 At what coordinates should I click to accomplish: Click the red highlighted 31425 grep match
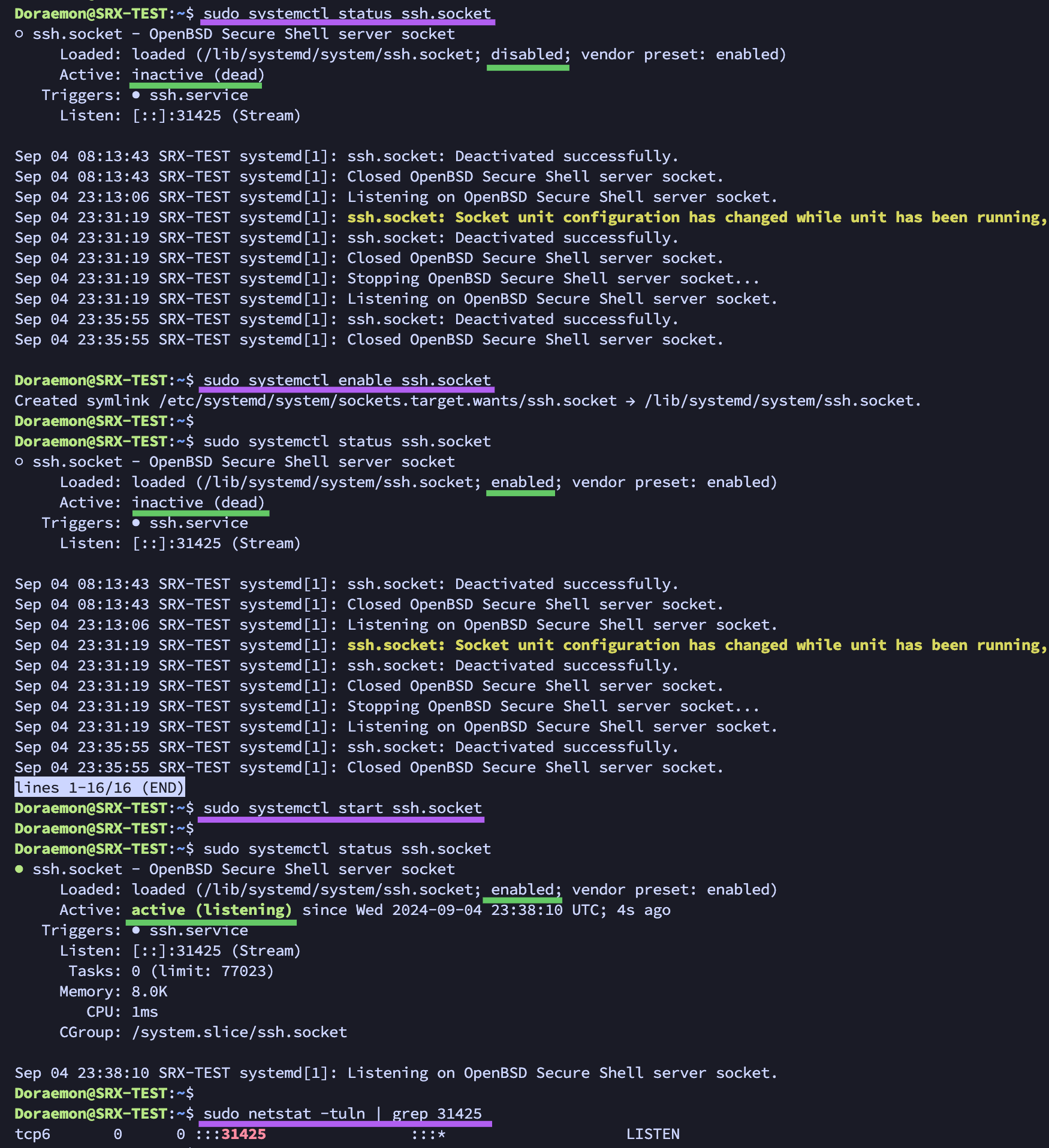[243, 1134]
